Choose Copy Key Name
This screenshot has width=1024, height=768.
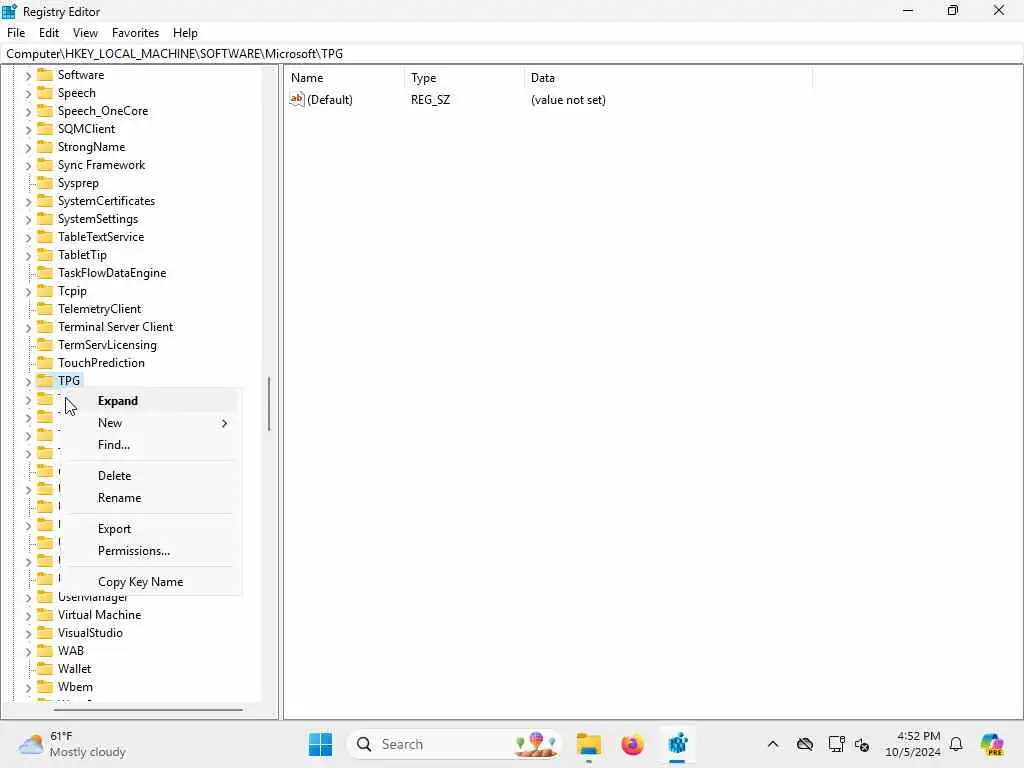(154, 582)
